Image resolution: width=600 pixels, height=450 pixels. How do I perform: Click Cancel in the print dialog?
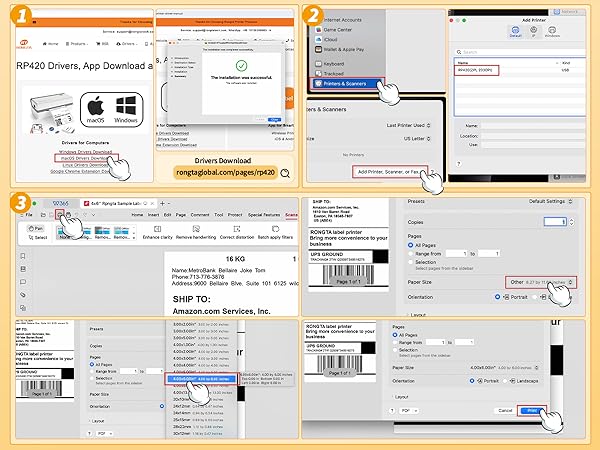pos(505,411)
